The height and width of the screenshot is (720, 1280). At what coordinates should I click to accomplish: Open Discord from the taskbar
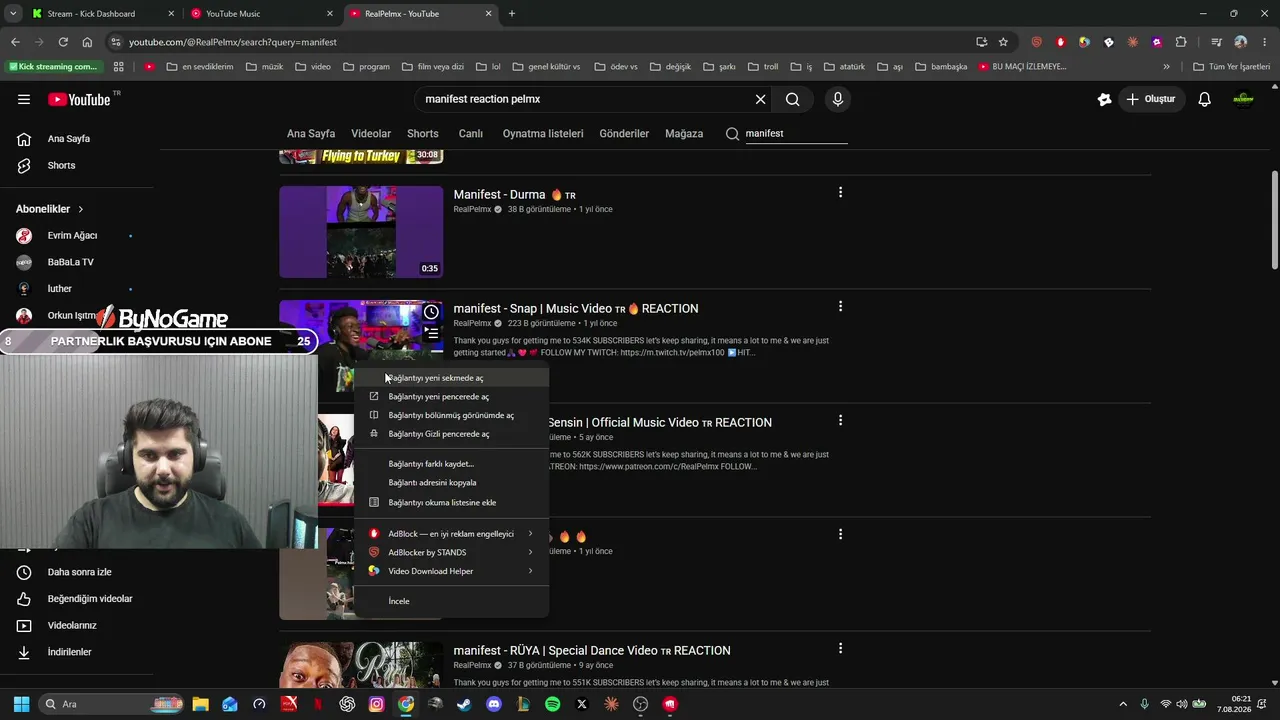coord(494,704)
